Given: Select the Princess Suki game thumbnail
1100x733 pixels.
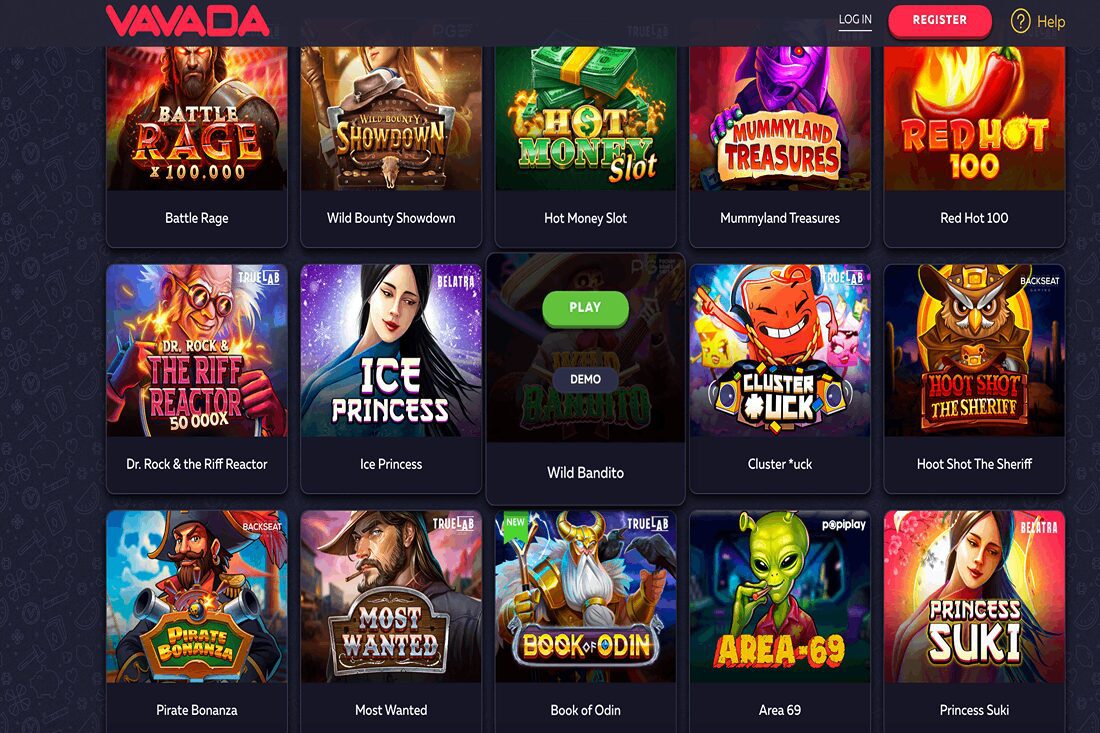Looking at the screenshot, I should tap(974, 596).
